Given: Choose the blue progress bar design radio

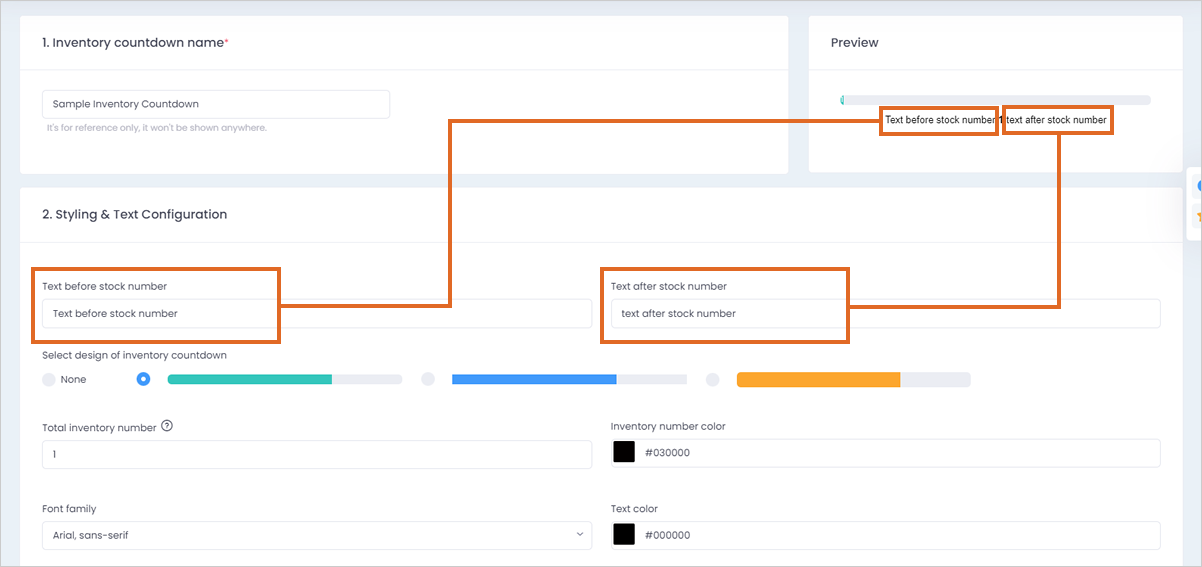Looking at the screenshot, I should pyautogui.click(x=428, y=379).
